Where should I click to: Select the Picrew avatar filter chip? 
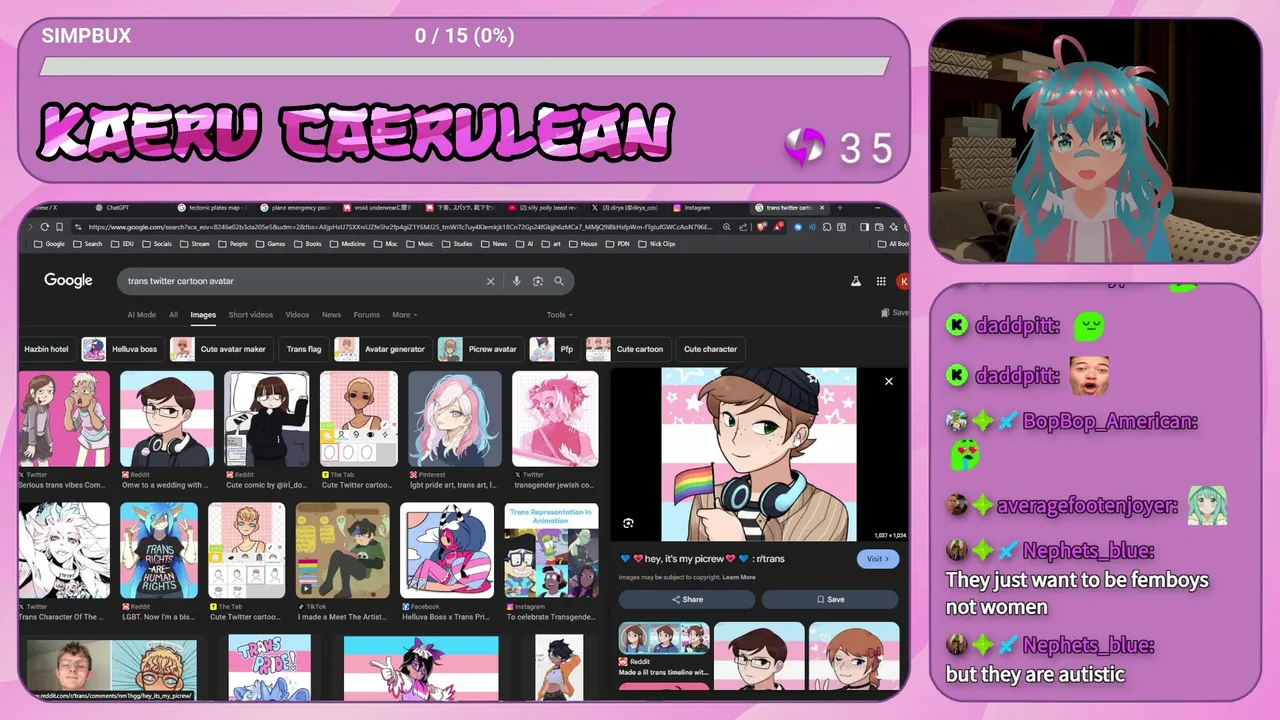tap(480, 349)
